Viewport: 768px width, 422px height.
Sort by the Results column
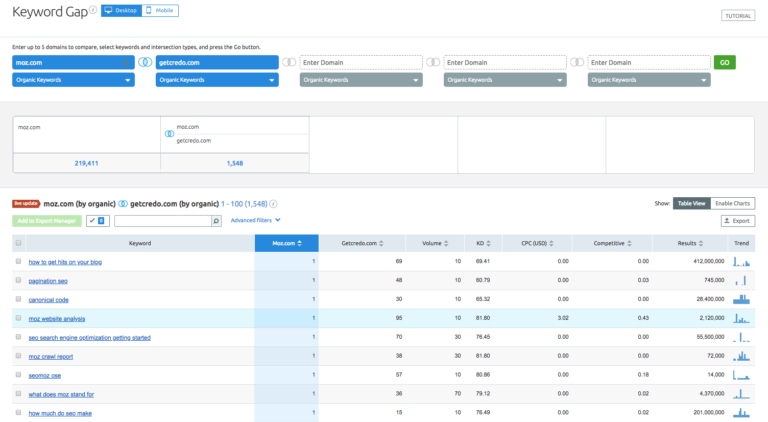coord(690,243)
